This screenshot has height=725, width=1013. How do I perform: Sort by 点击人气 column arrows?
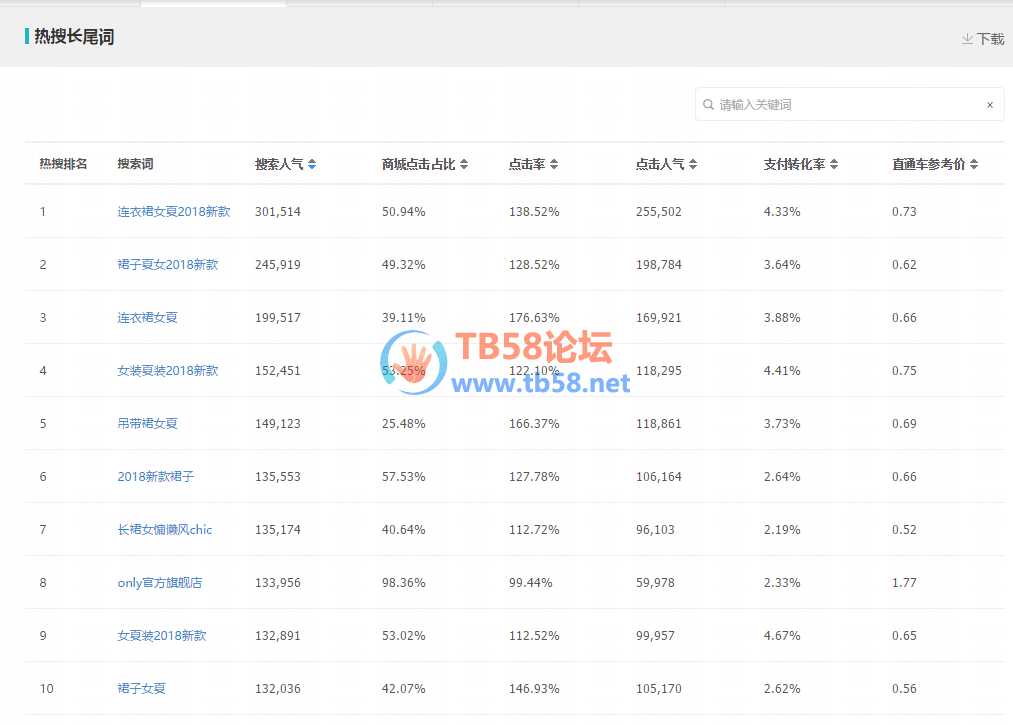(x=693, y=165)
